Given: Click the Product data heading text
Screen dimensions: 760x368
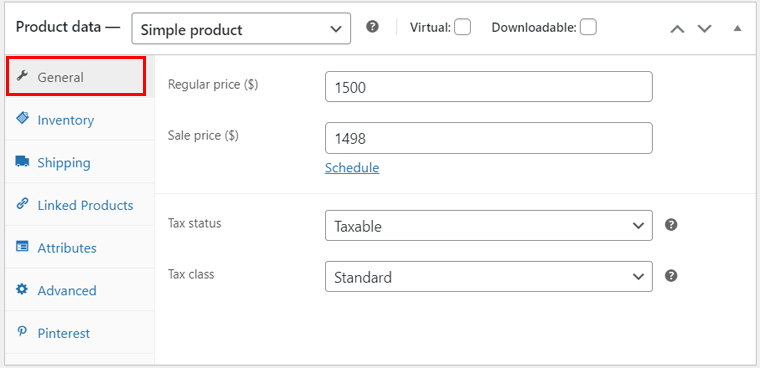Looking at the screenshot, I should (67, 27).
